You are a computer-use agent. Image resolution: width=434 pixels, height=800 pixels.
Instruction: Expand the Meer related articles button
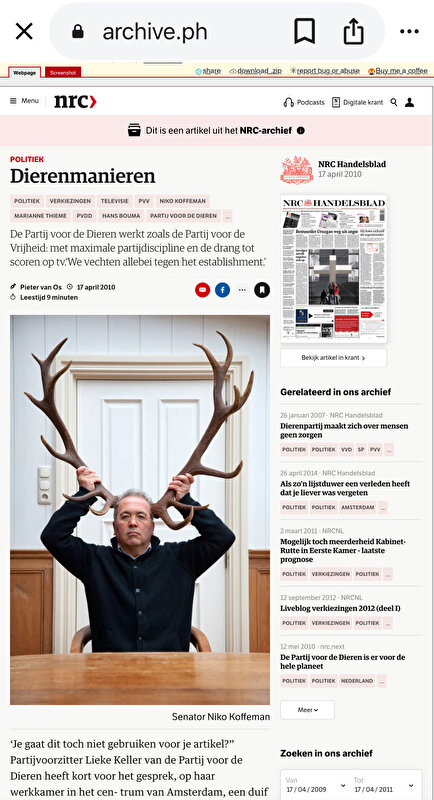coord(308,710)
